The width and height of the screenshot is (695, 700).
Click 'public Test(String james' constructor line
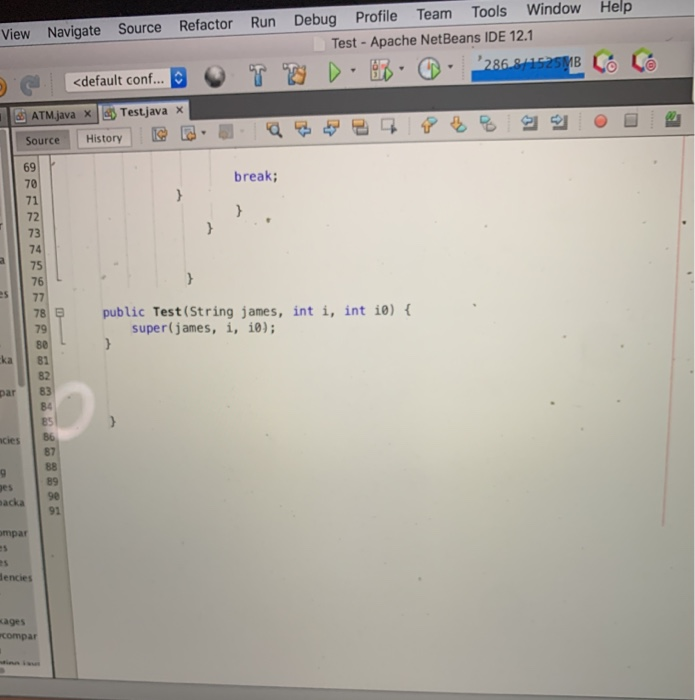click(x=256, y=311)
